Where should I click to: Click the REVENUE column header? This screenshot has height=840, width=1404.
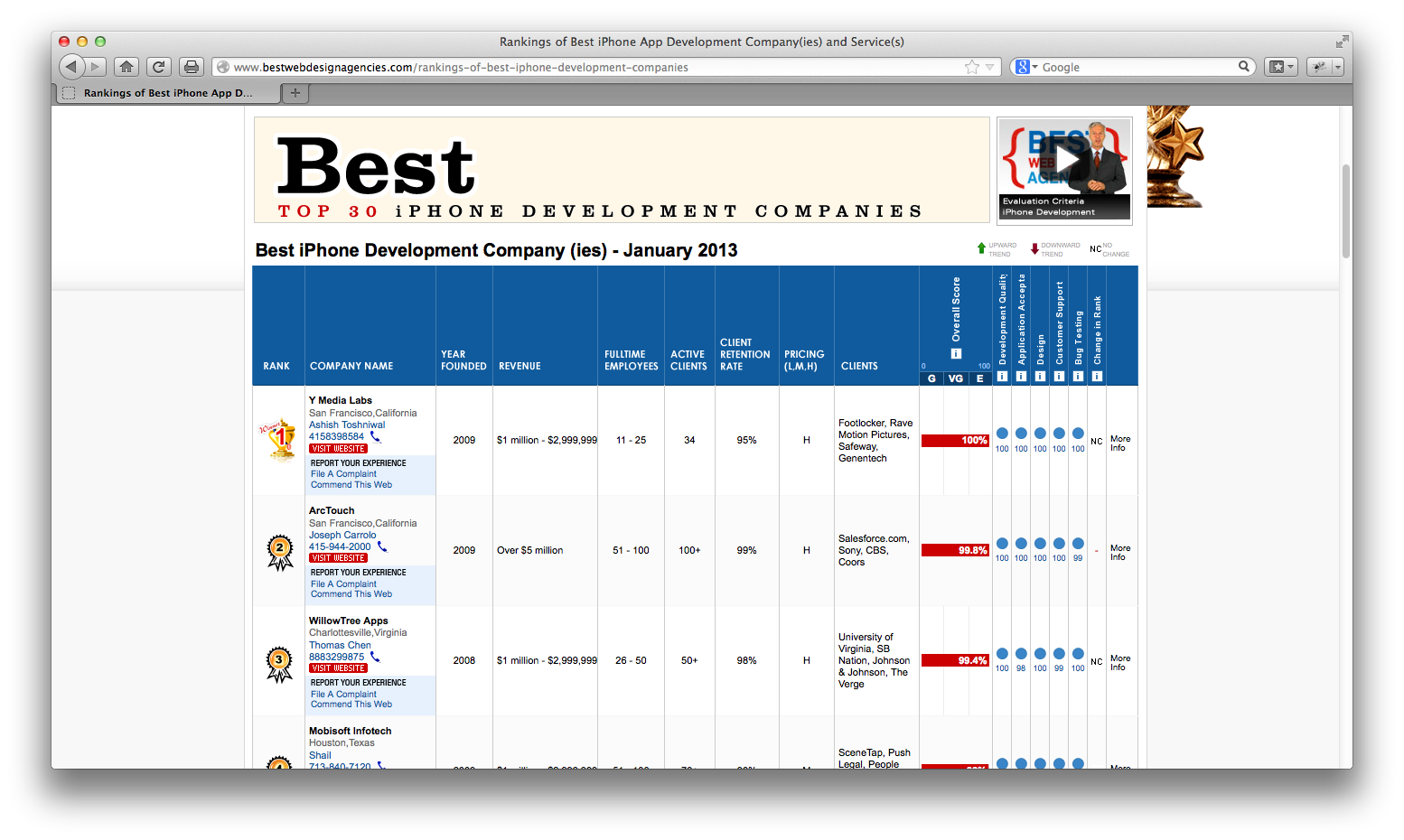click(x=519, y=366)
